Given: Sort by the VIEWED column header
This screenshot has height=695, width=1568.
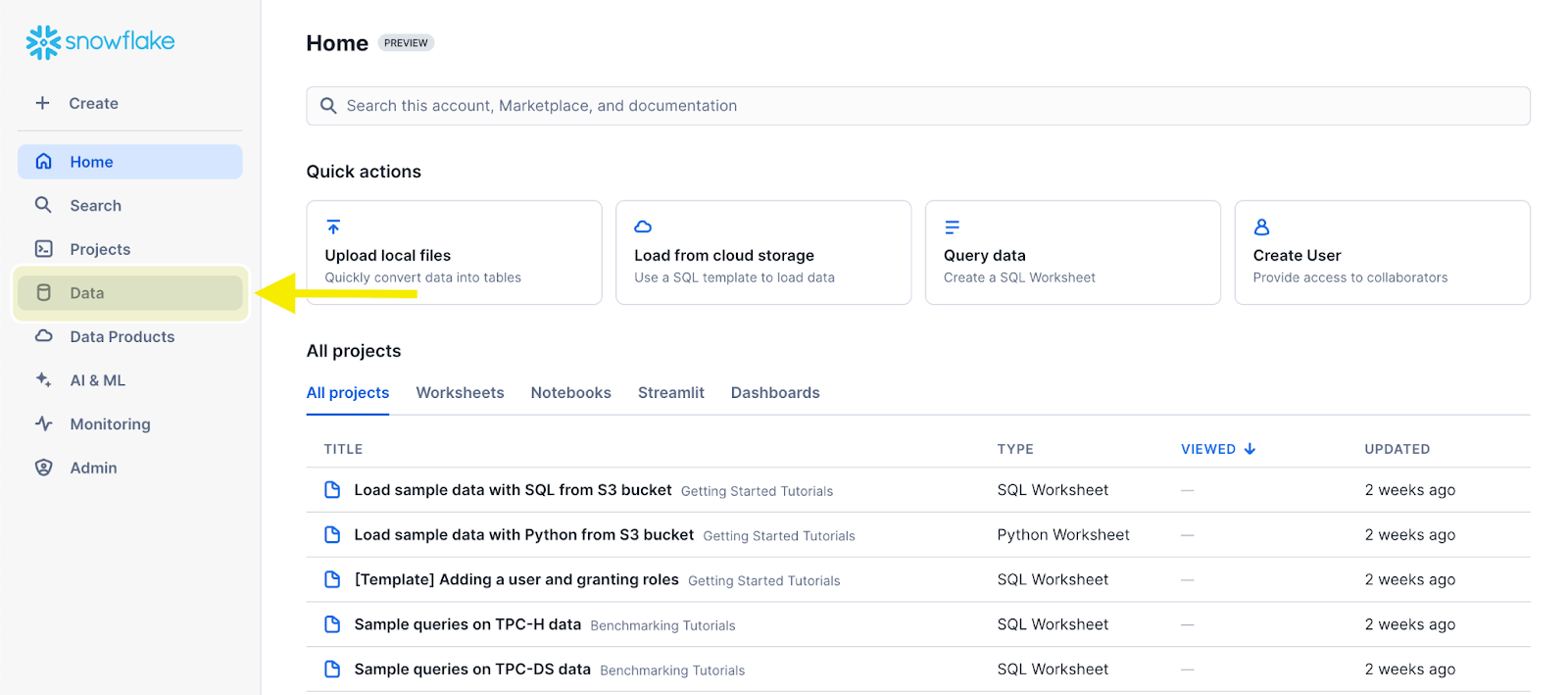Looking at the screenshot, I should pyautogui.click(x=1208, y=449).
